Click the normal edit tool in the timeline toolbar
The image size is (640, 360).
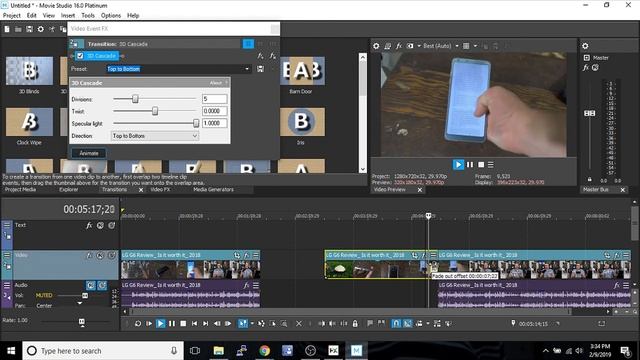click(x=243, y=324)
